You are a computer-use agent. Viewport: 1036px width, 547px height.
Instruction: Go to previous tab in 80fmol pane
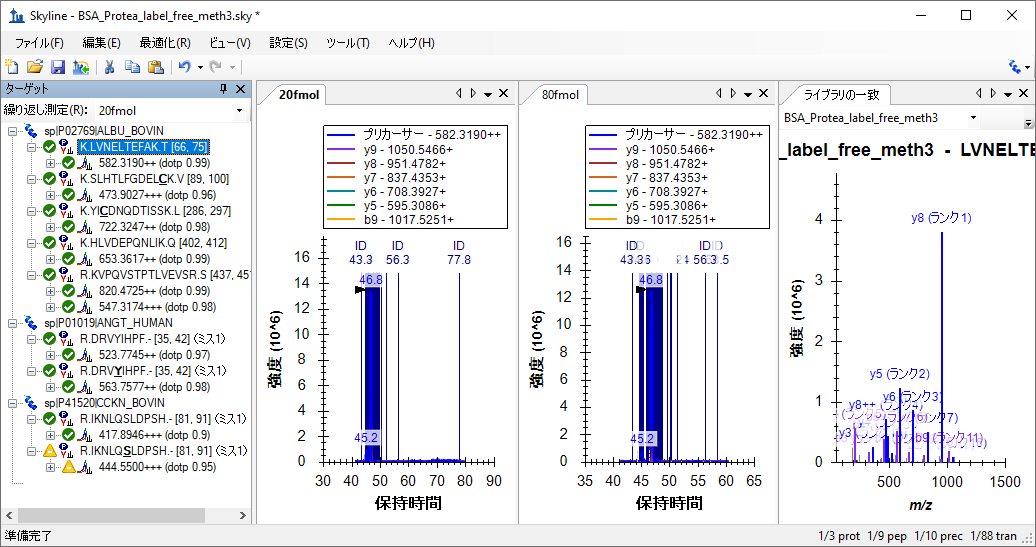click(x=718, y=94)
